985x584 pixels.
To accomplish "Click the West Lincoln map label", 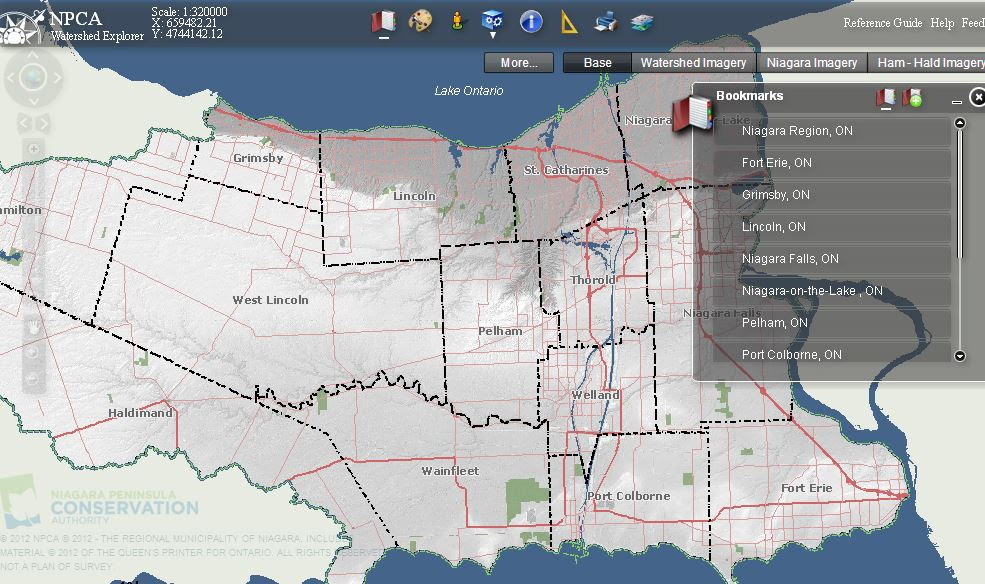I will click(x=270, y=300).
